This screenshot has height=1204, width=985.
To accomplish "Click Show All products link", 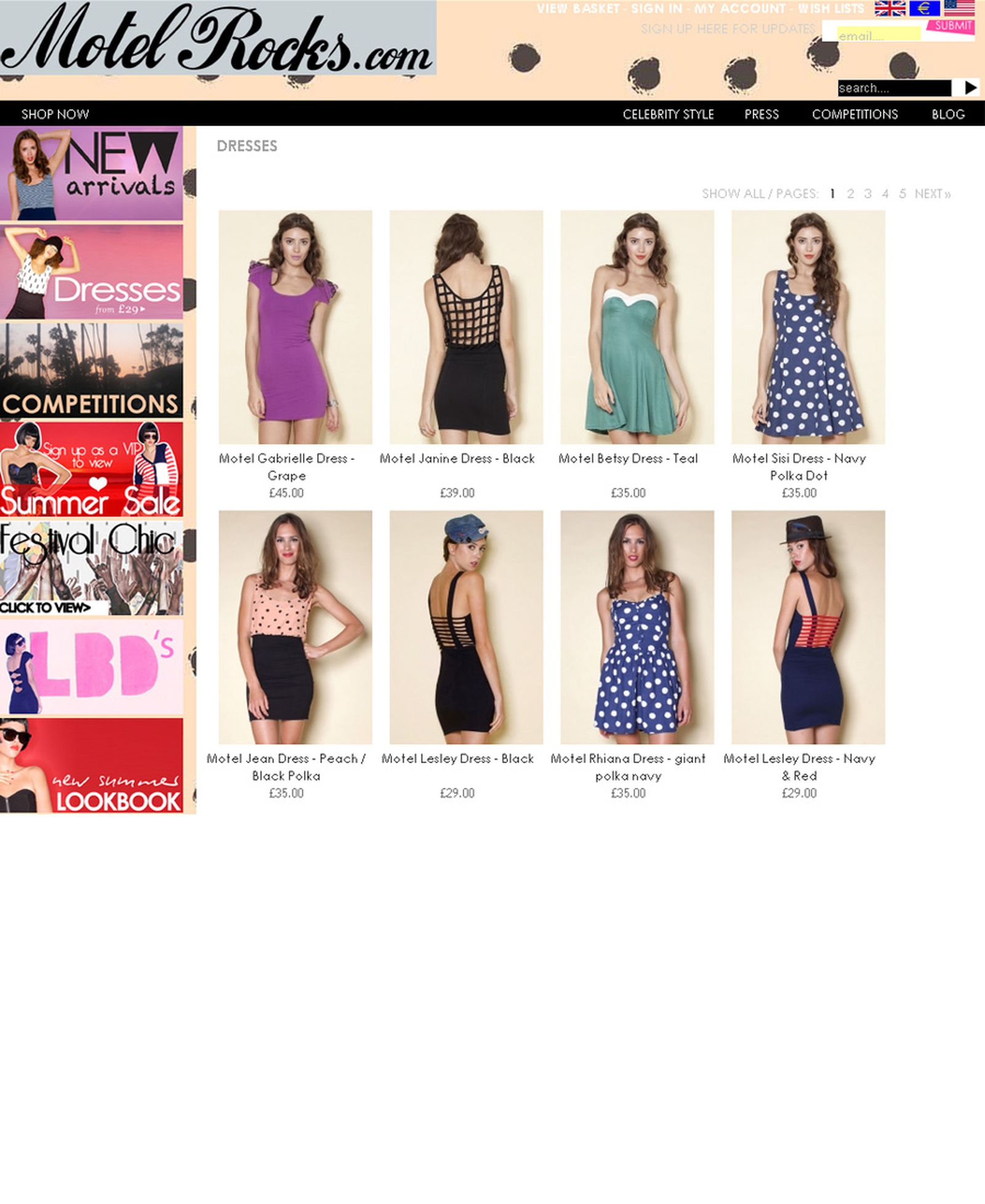I will pos(733,194).
